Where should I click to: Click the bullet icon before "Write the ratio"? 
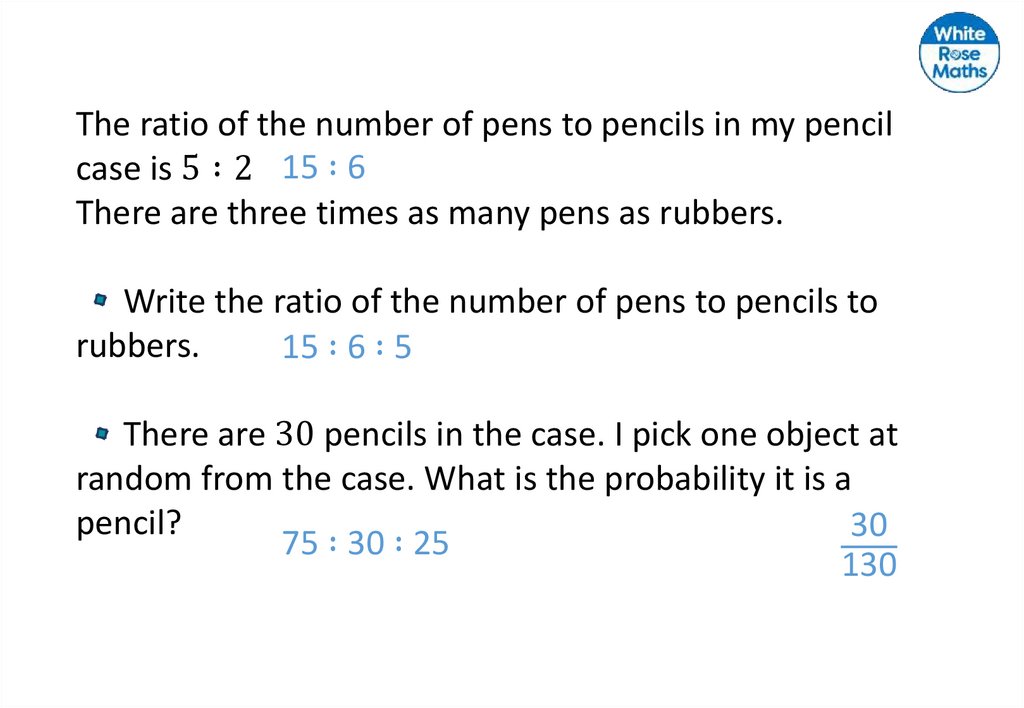pyautogui.click(x=101, y=300)
